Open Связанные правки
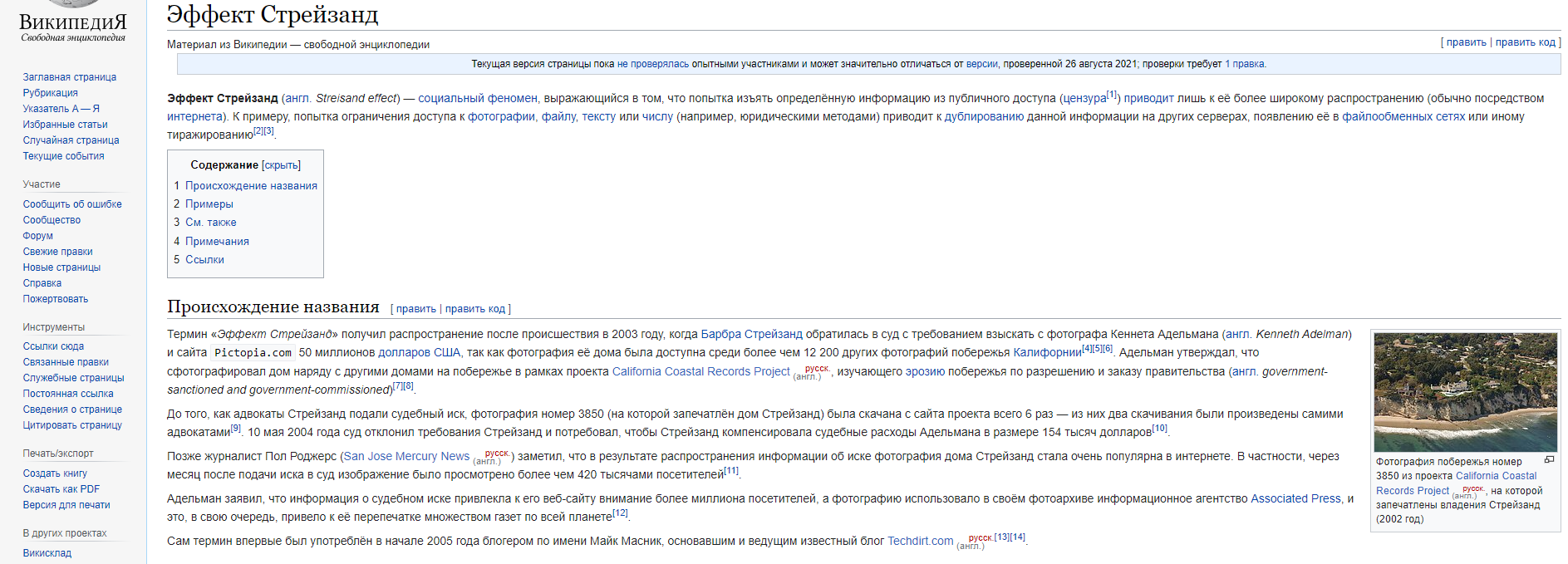Image resolution: width=1568 pixels, height=564 pixels. pyautogui.click(x=66, y=362)
